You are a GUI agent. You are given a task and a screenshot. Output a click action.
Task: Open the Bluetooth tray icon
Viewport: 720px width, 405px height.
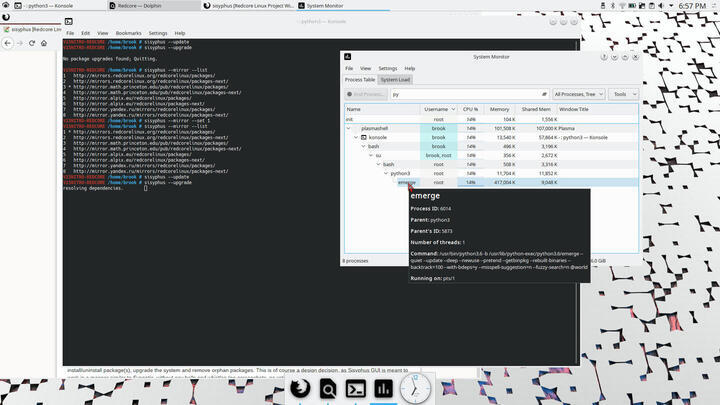click(x=613, y=6)
